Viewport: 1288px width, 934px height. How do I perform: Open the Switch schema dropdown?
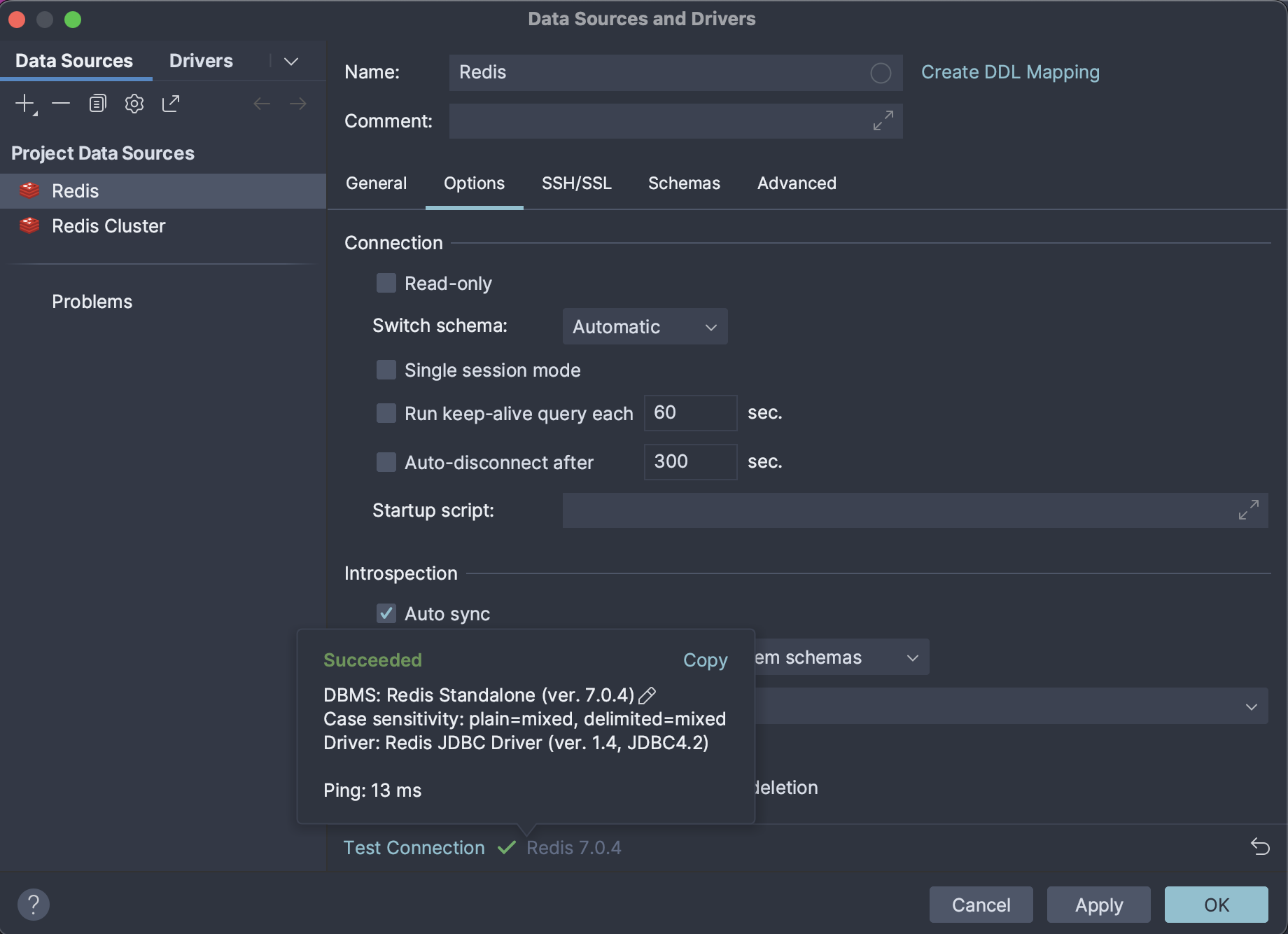click(644, 326)
